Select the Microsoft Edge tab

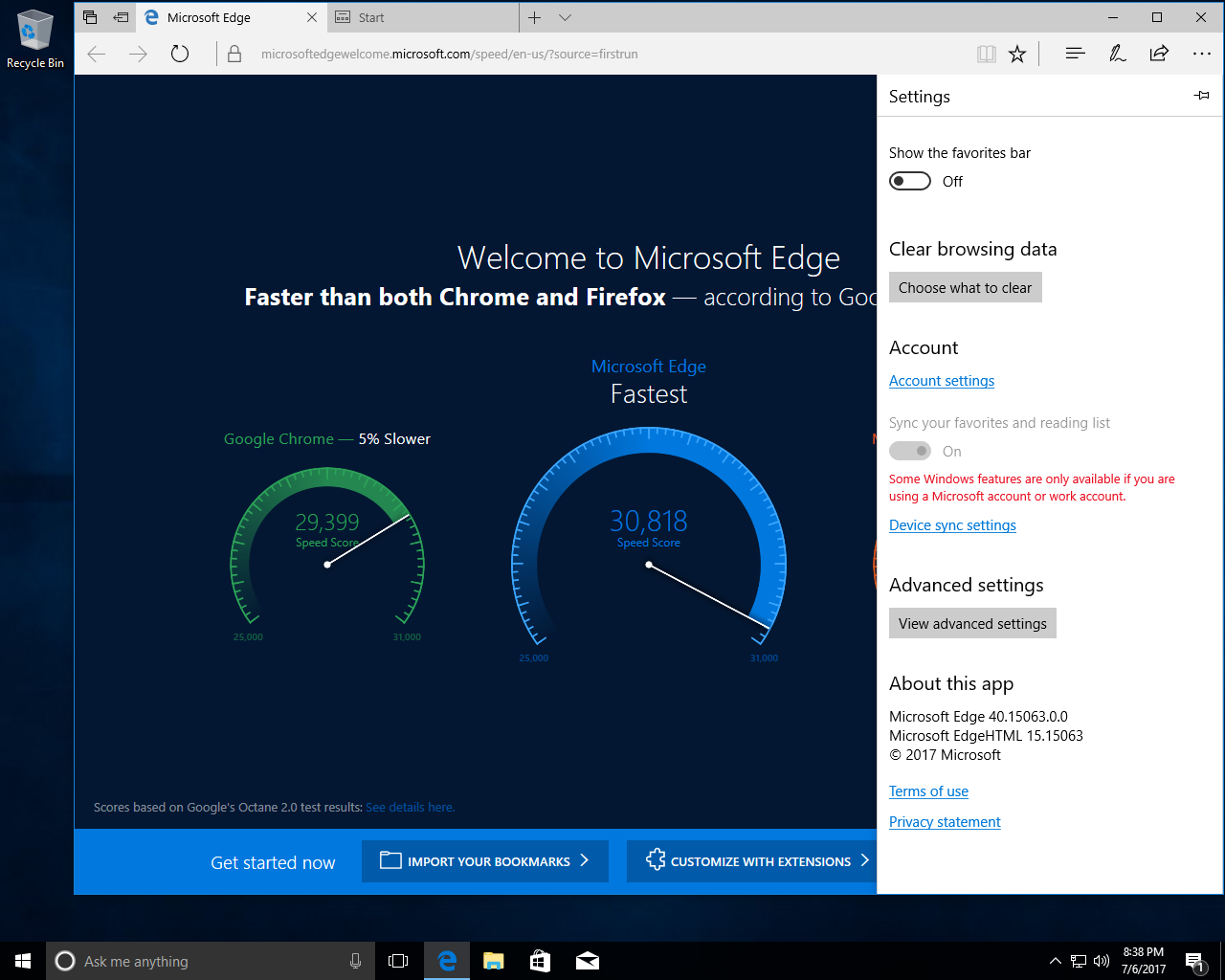[230, 17]
